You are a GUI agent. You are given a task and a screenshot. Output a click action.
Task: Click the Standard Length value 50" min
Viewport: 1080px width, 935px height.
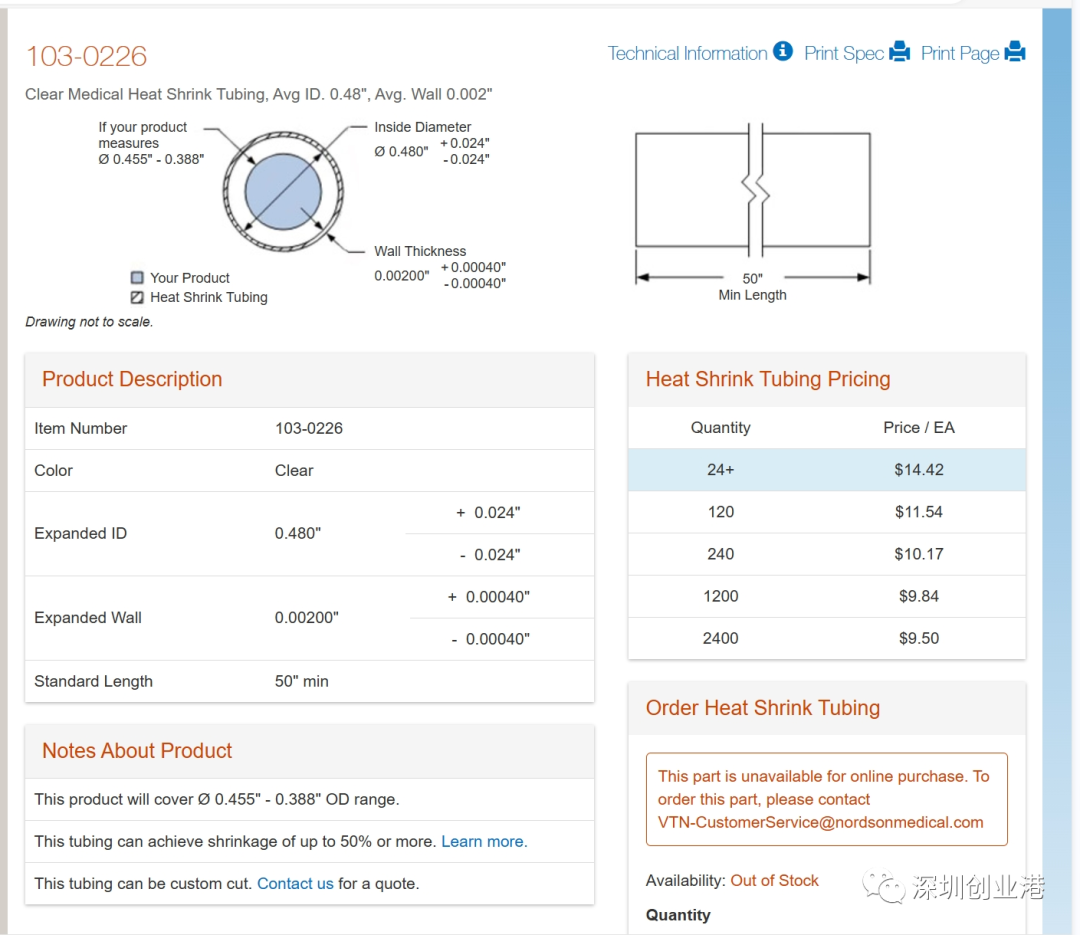coord(302,681)
